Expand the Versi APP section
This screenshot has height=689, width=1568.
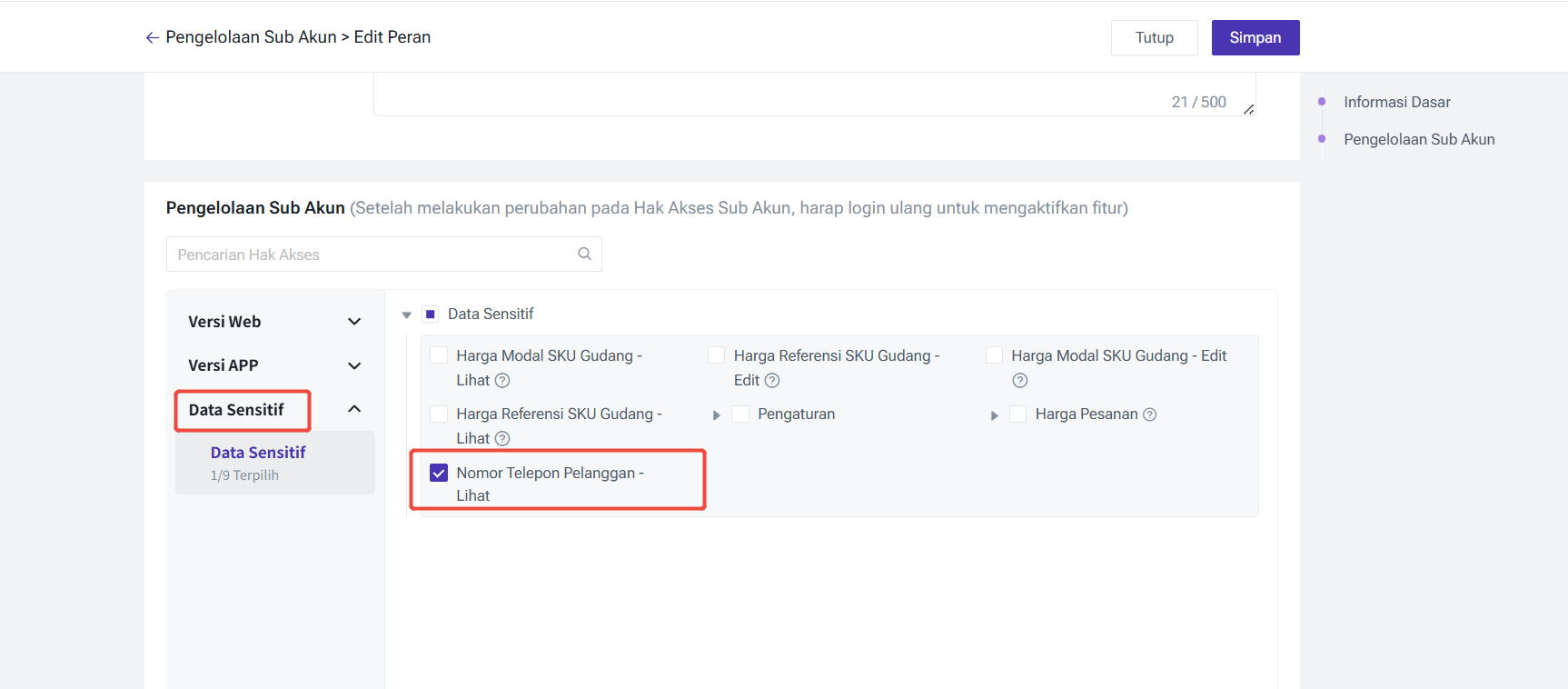point(354,365)
